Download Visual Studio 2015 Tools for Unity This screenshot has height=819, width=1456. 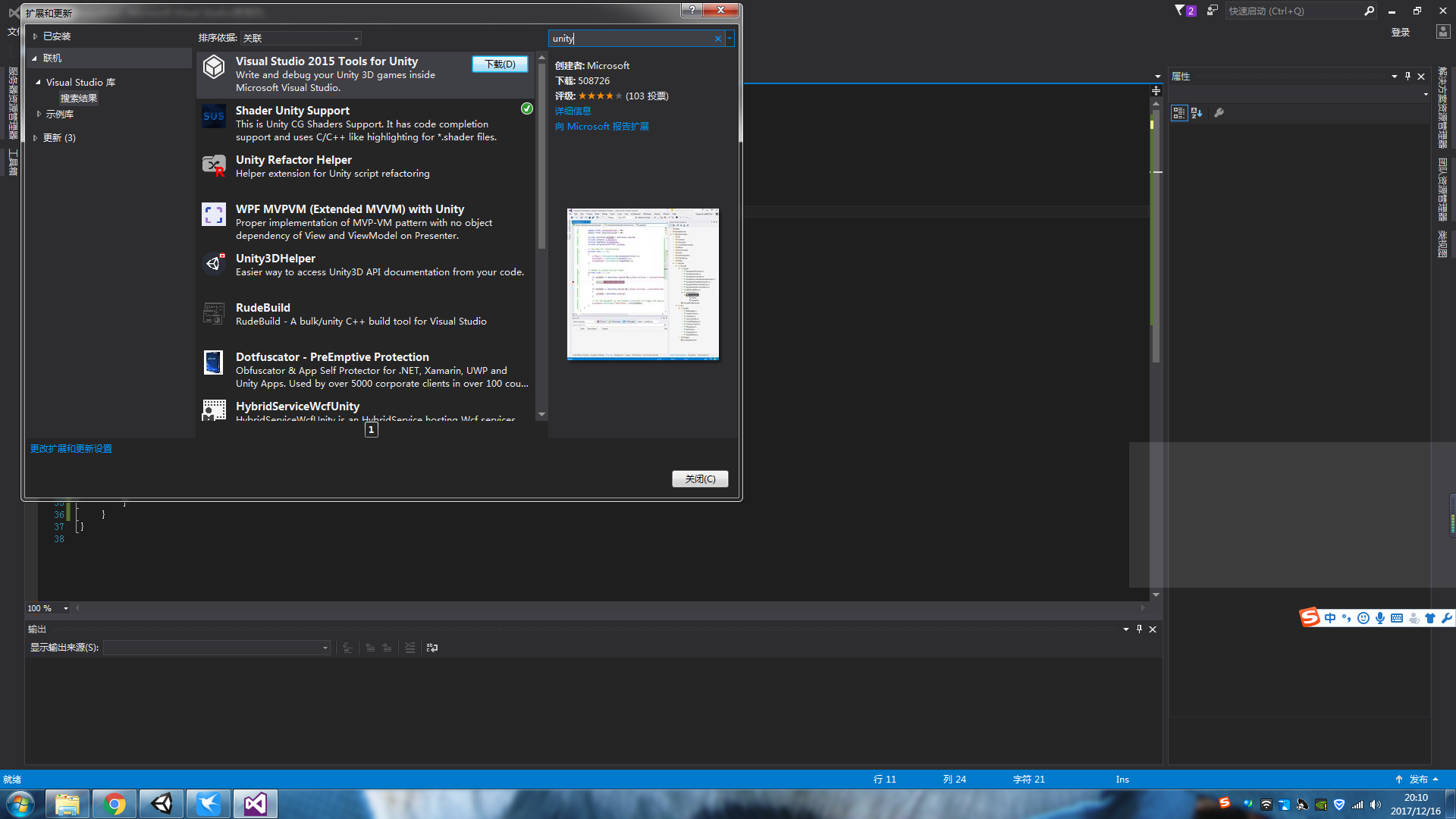(500, 64)
